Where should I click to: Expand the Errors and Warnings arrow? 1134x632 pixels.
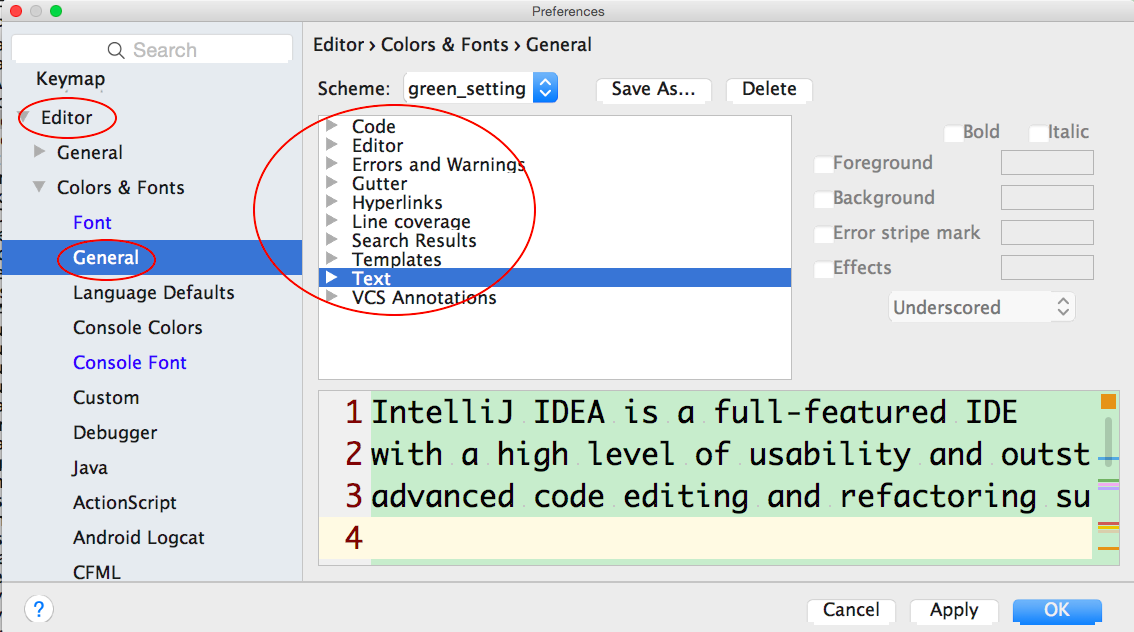click(332, 163)
